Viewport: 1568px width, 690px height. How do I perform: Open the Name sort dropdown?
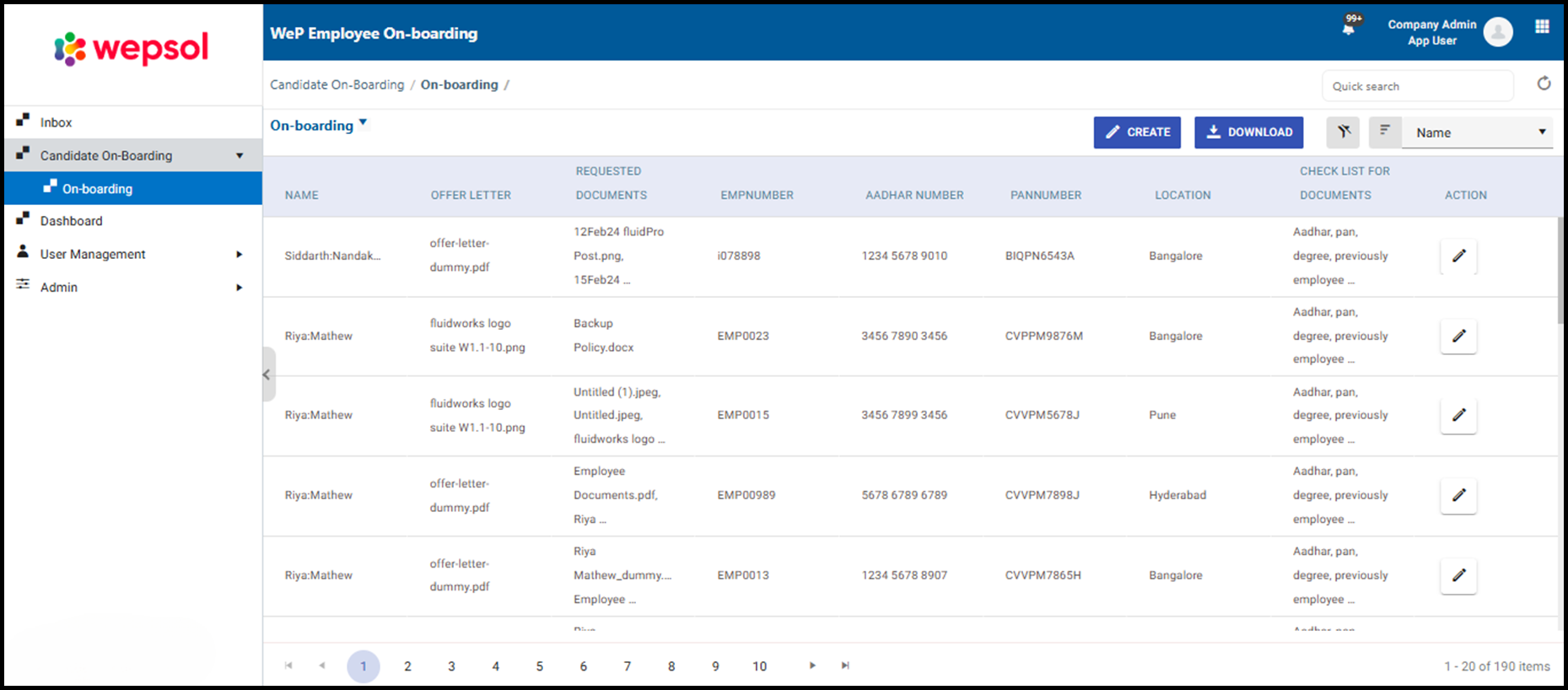pos(1477,132)
